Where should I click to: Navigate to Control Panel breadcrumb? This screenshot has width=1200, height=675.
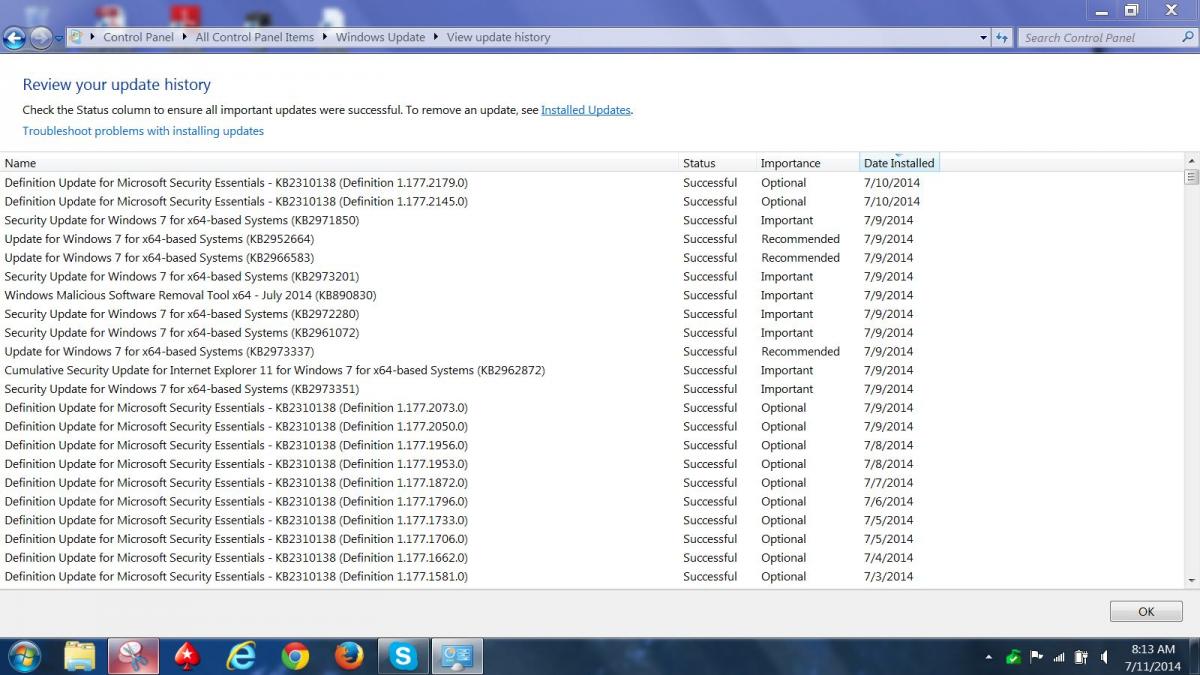[138, 37]
